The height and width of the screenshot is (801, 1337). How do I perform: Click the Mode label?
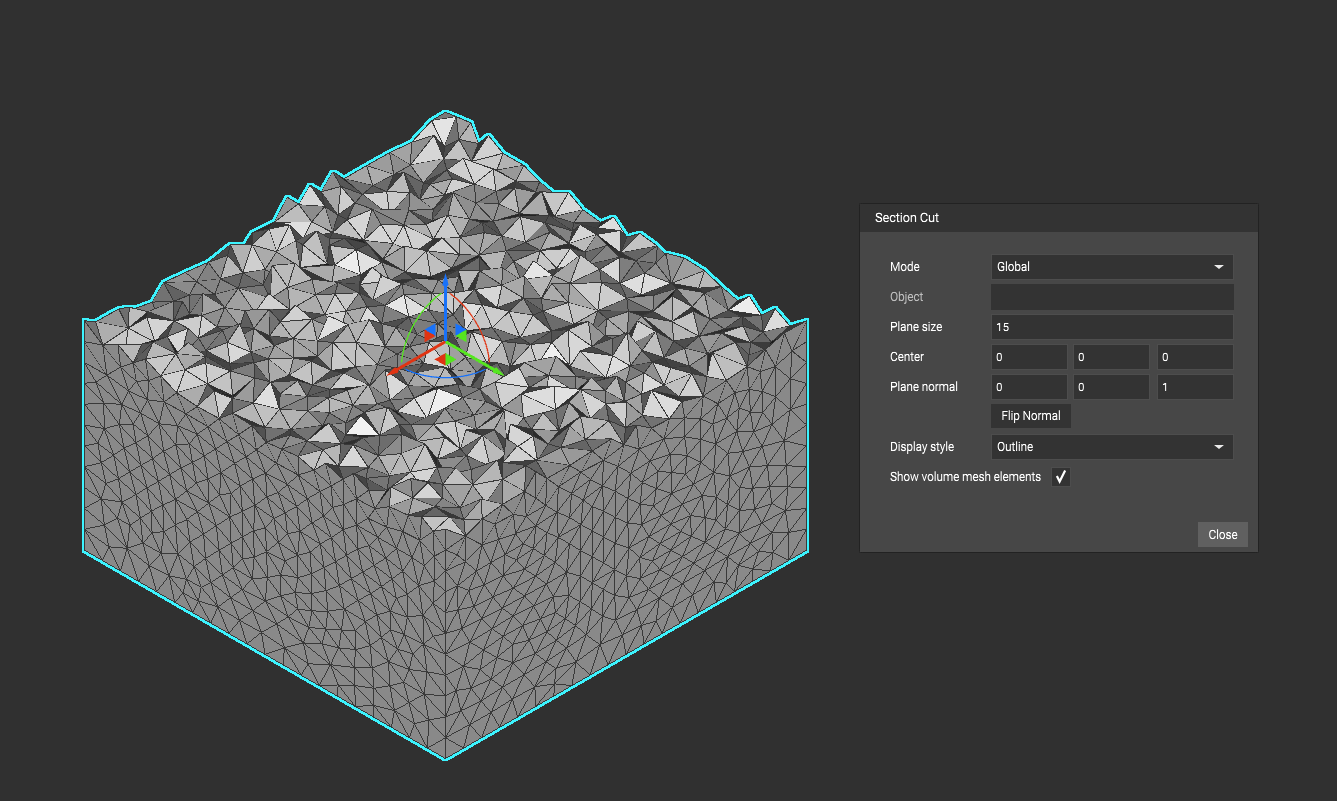click(905, 267)
